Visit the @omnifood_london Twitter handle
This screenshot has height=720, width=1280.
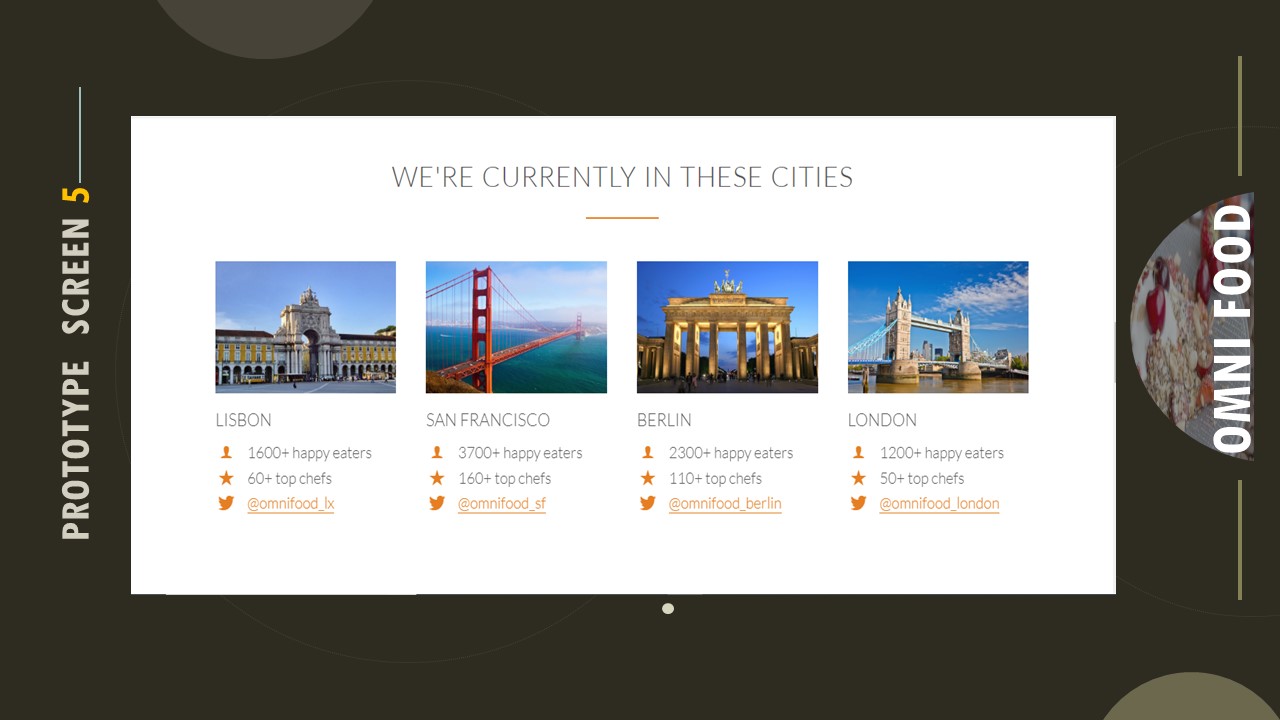[939, 504]
